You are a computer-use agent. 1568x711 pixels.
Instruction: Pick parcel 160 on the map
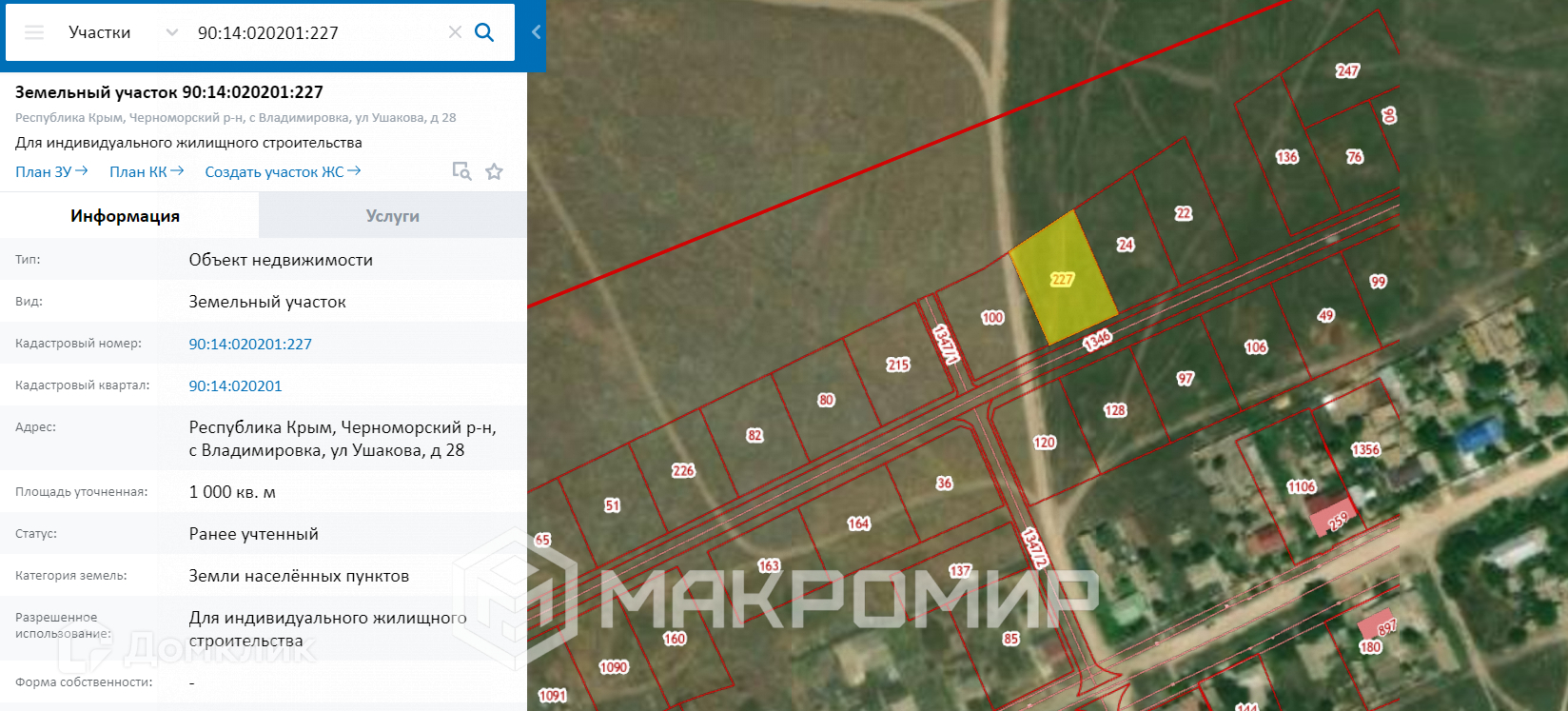pyautogui.click(x=675, y=639)
